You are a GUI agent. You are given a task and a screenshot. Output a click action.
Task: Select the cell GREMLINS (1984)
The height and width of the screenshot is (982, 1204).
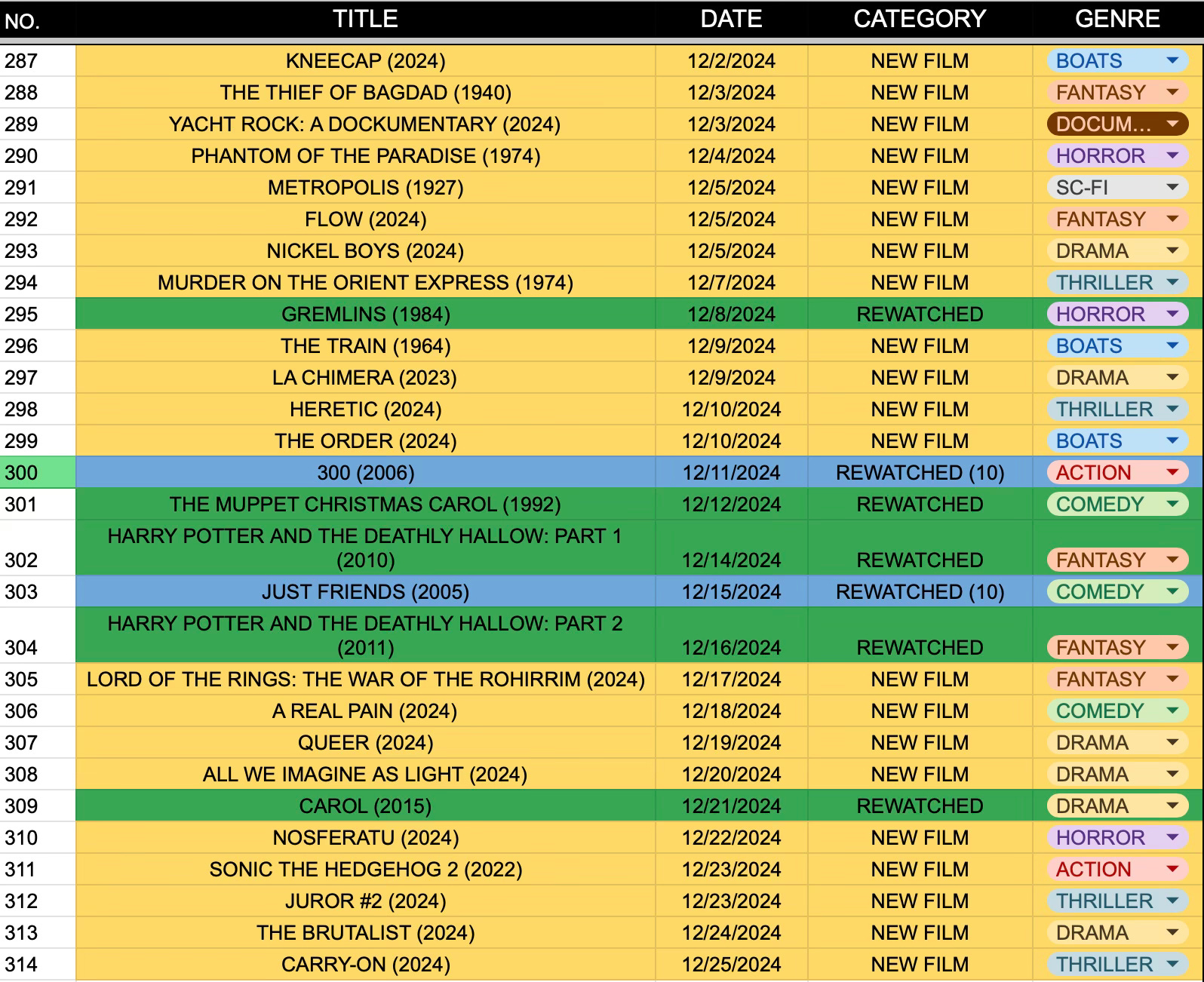pos(366,315)
